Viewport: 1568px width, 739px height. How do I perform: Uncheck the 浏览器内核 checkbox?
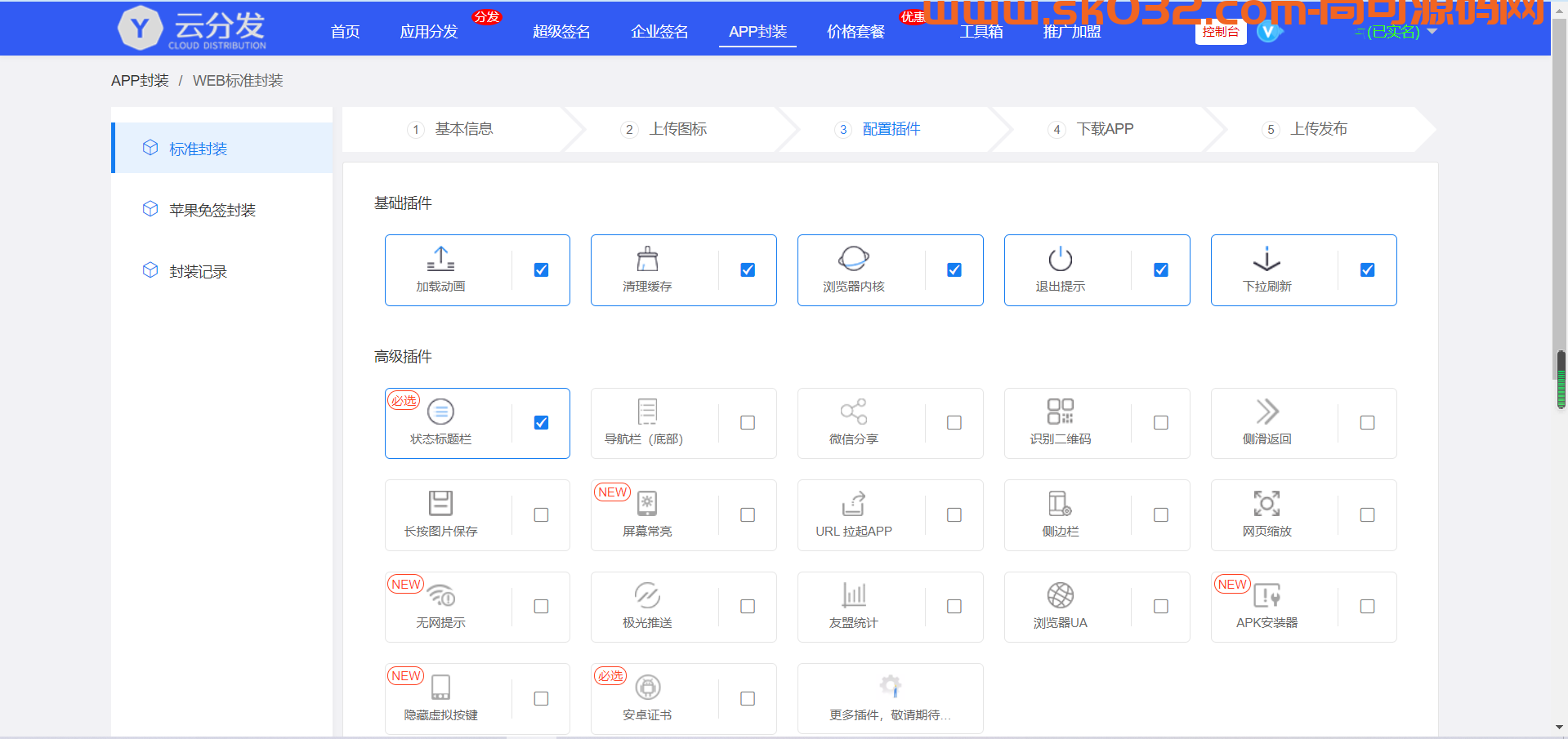(954, 269)
